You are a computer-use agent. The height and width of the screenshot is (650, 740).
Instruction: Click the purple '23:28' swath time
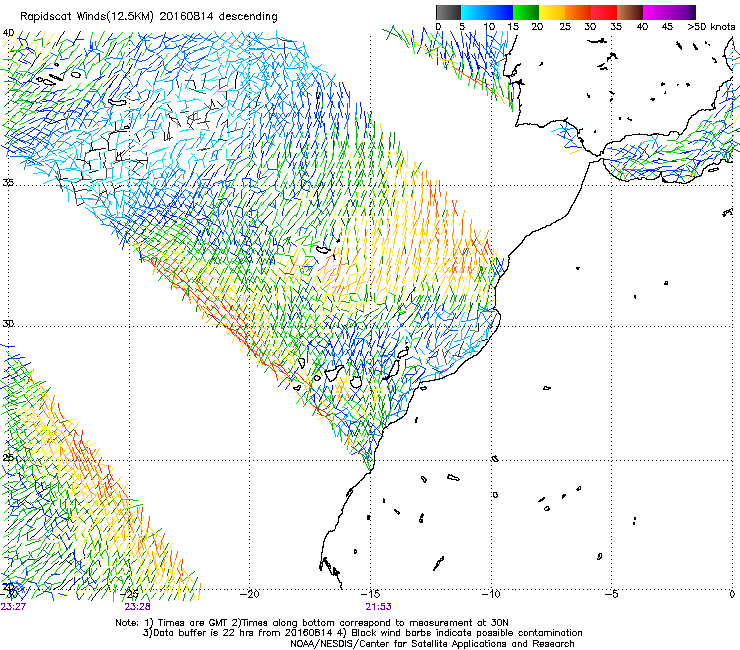click(x=137, y=607)
